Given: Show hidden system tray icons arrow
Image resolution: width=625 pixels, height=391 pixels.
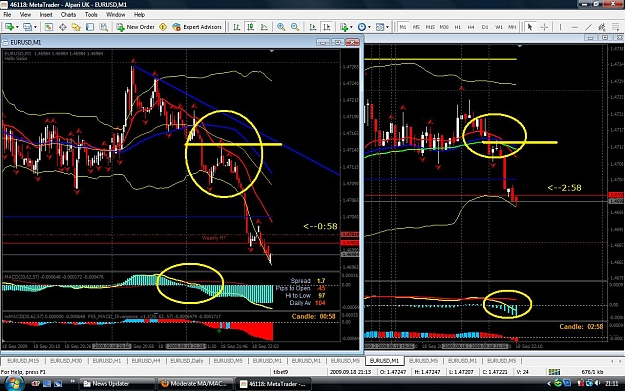Looking at the screenshot, I should (x=549, y=384).
